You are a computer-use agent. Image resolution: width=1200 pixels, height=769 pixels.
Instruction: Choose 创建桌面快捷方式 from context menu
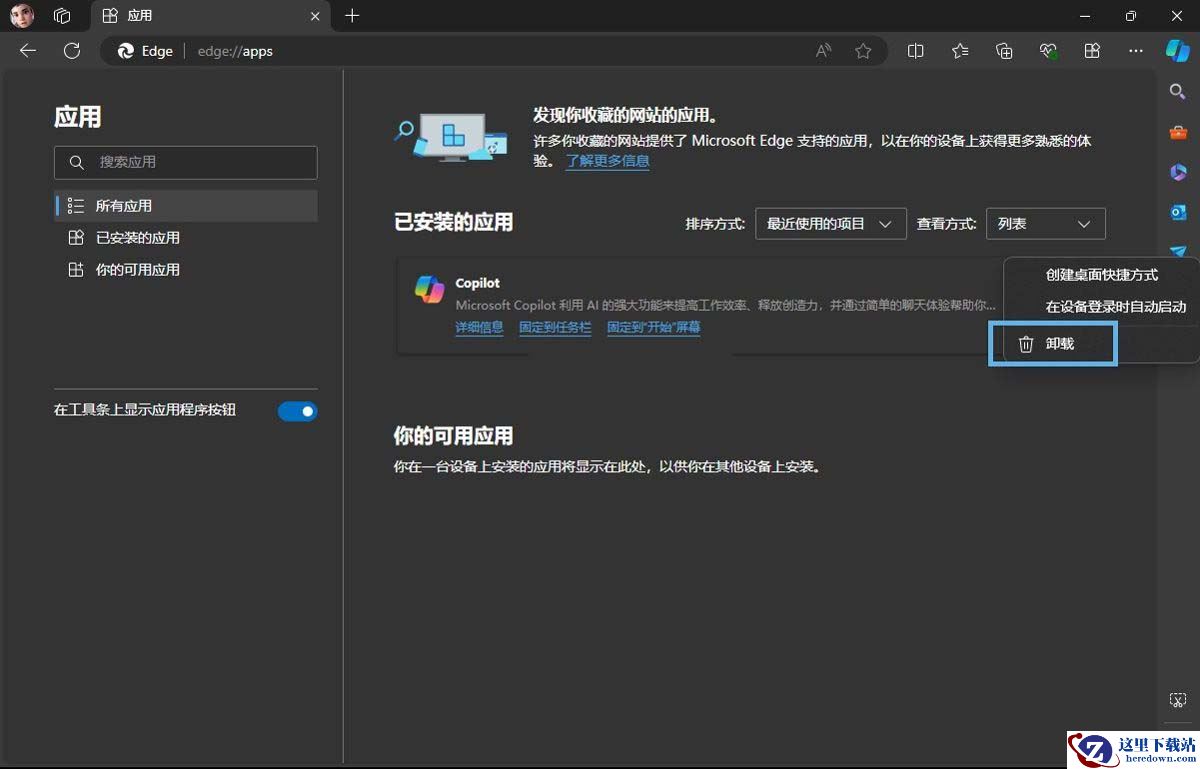point(1102,275)
